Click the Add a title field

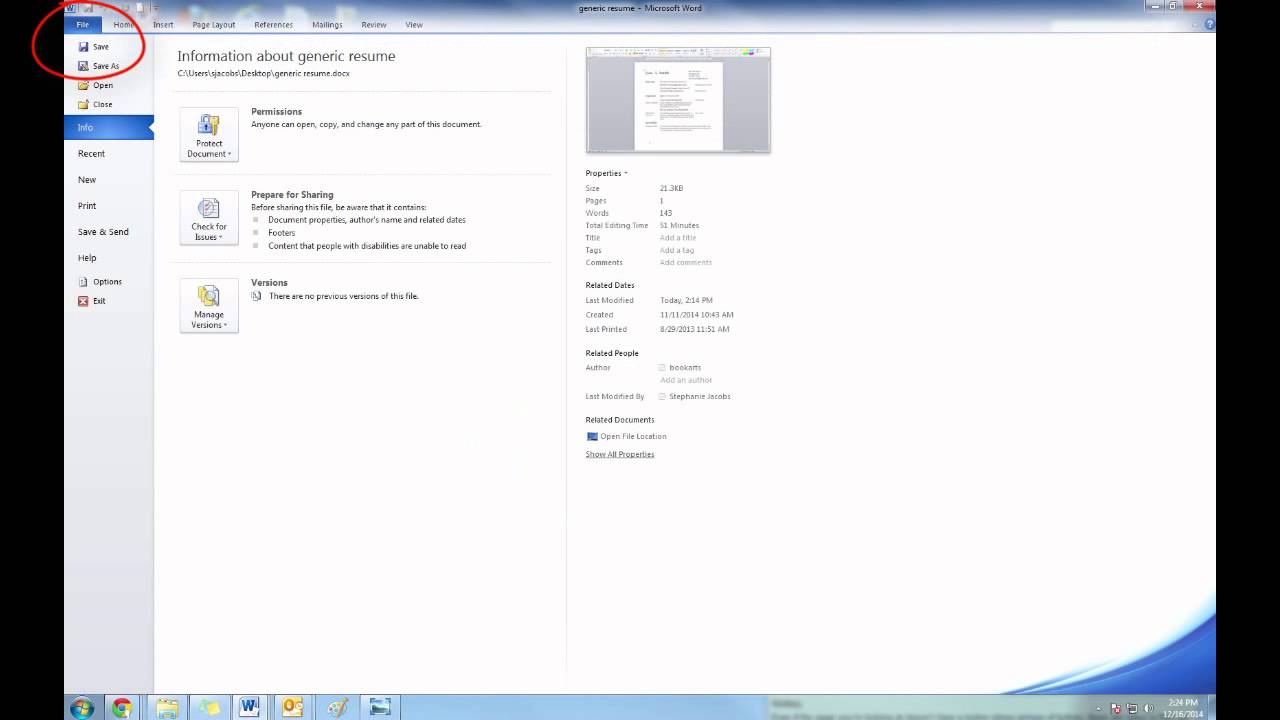[678, 238]
